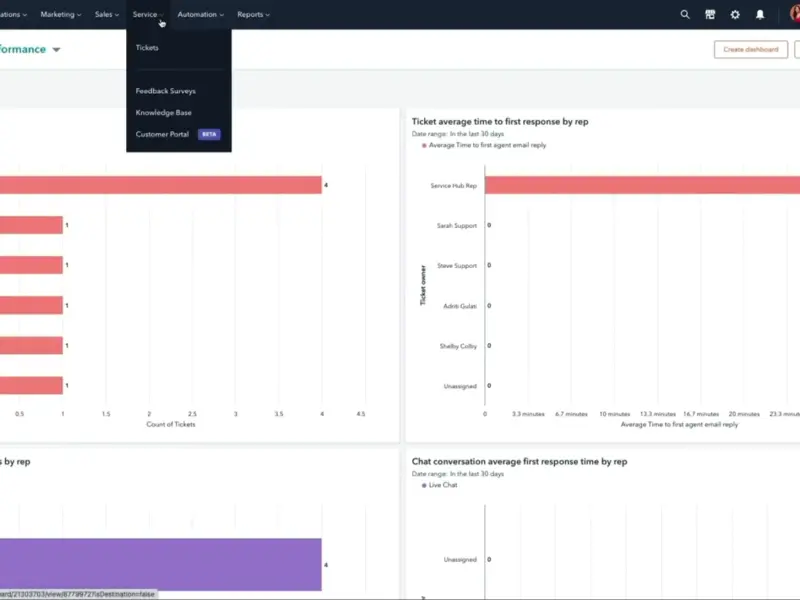Open the Marketing menu dropdown

pyautogui.click(x=61, y=15)
